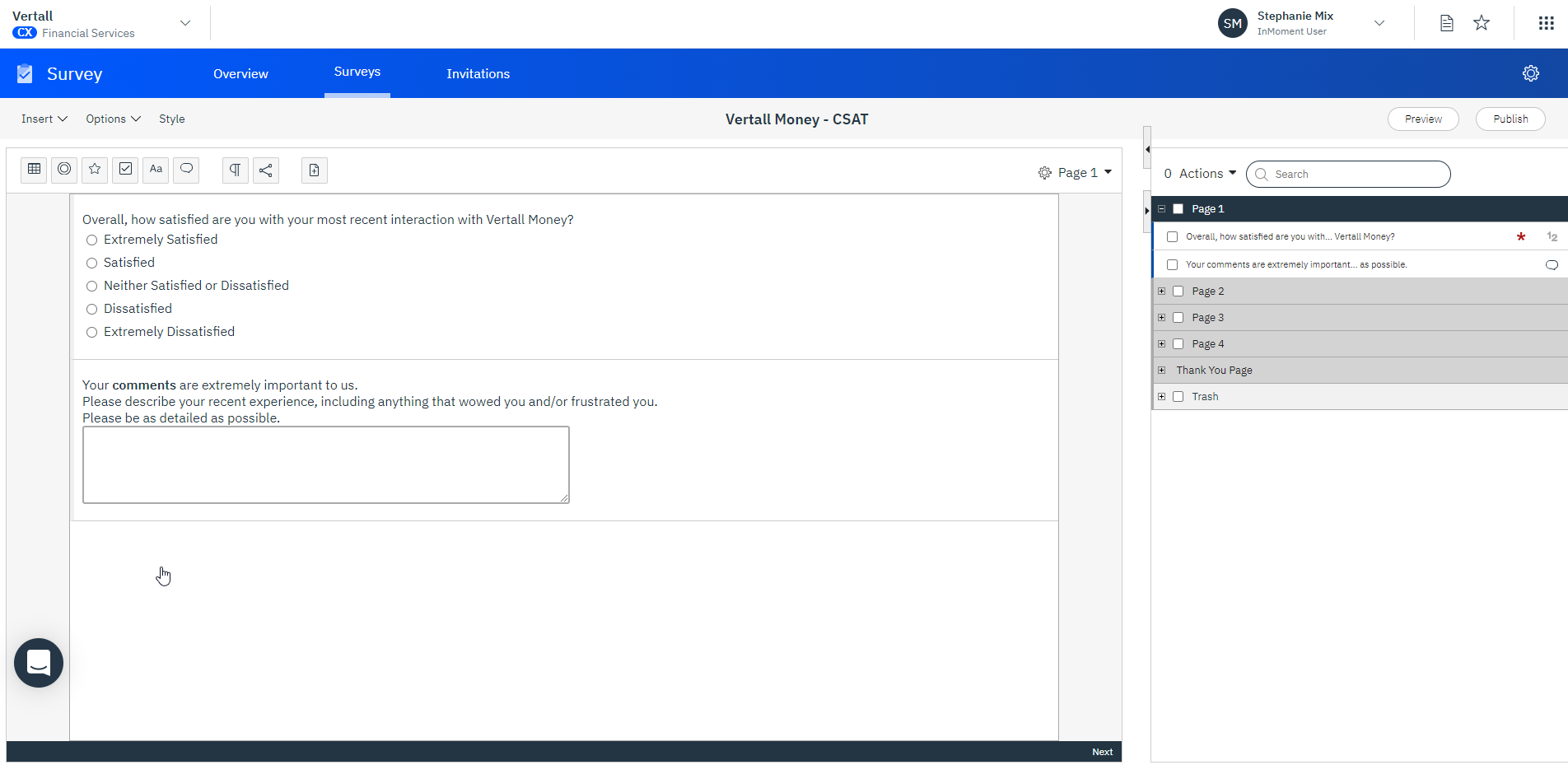Expand the Thank You Page node
1568x765 pixels.
tap(1162, 371)
